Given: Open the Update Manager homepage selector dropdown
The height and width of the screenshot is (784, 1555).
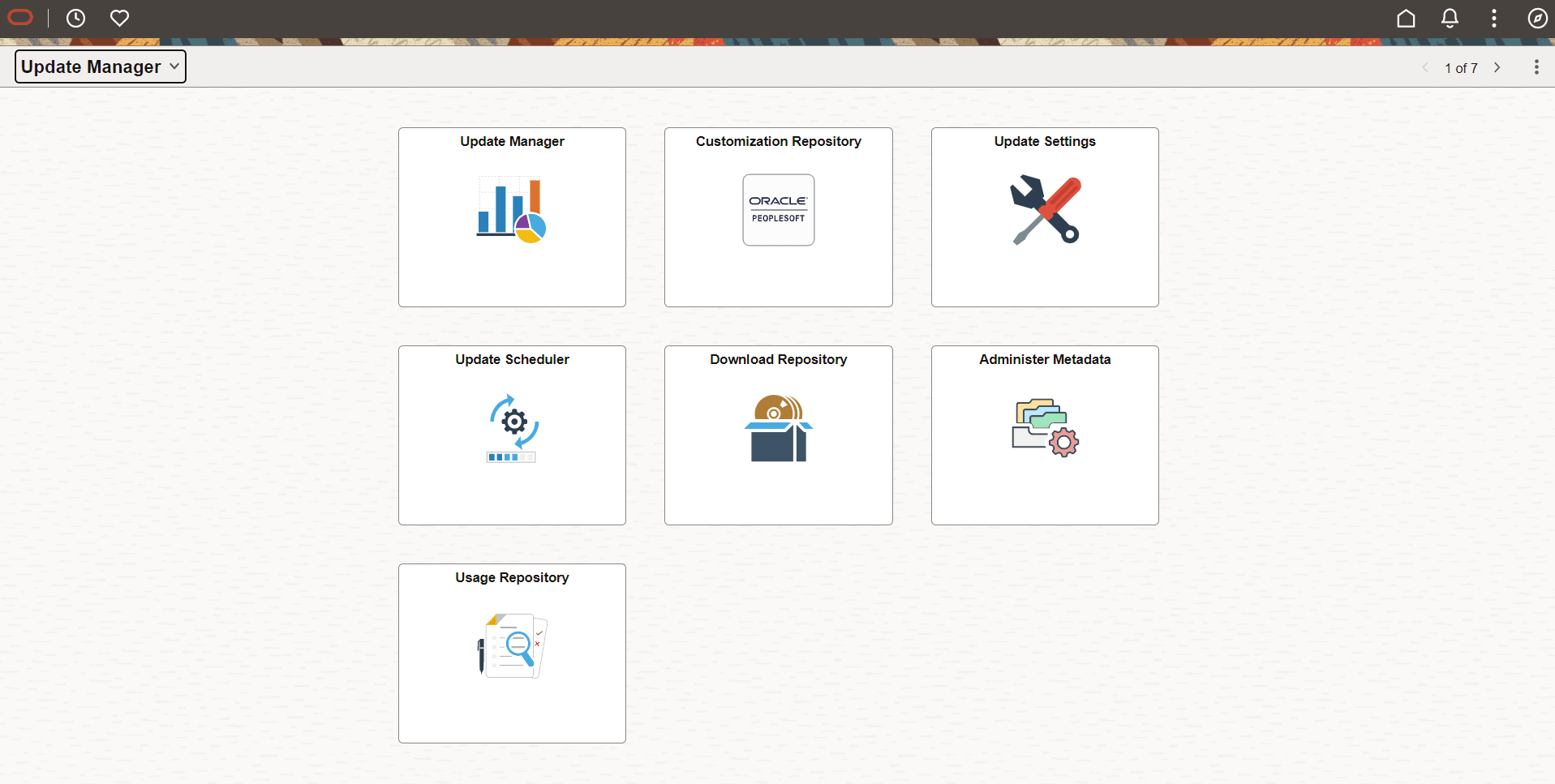Looking at the screenshot, I should click(100, 66).
